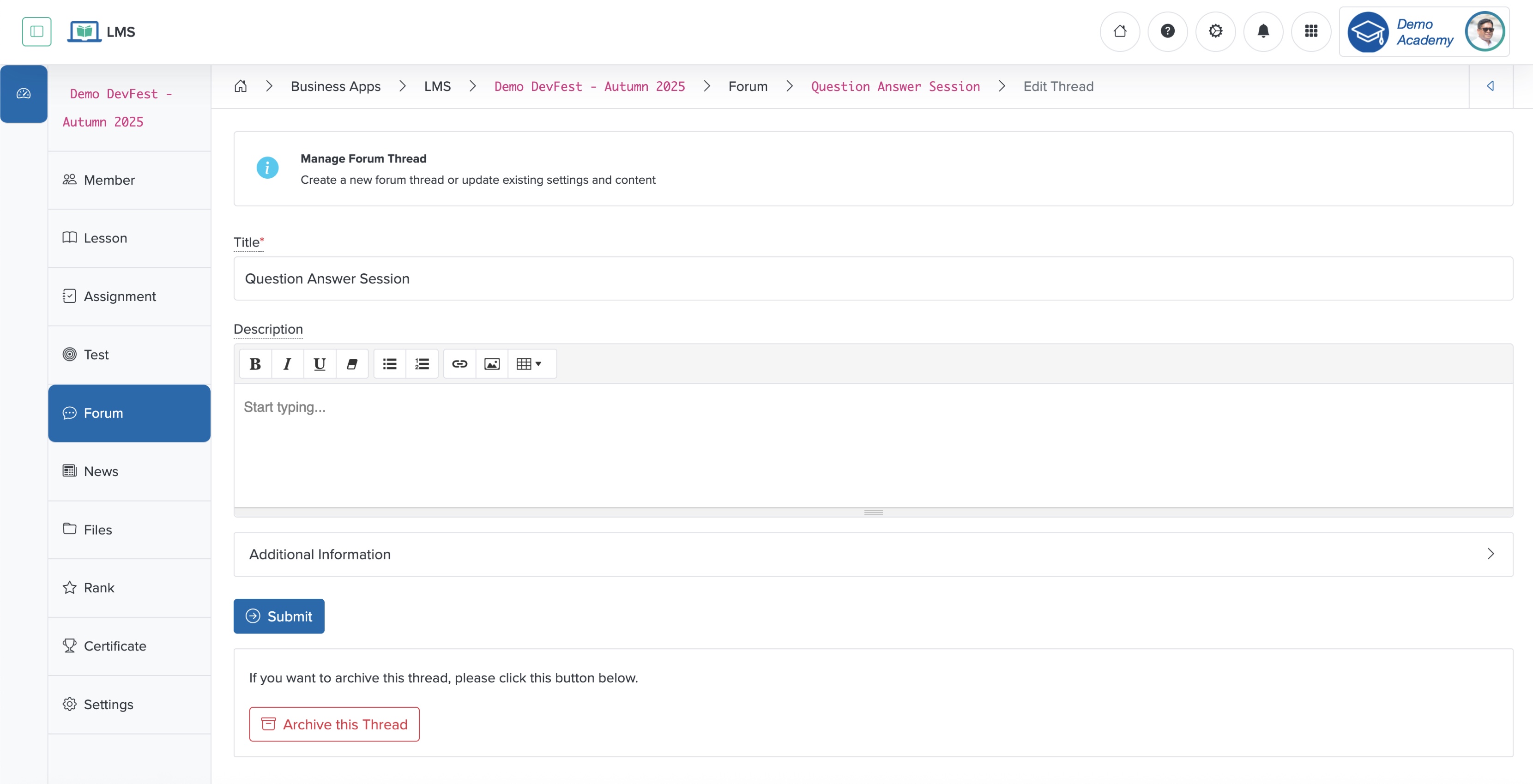Click Archive this Thread
Screen dimensions: 1533x784
(x=334, y=724)
